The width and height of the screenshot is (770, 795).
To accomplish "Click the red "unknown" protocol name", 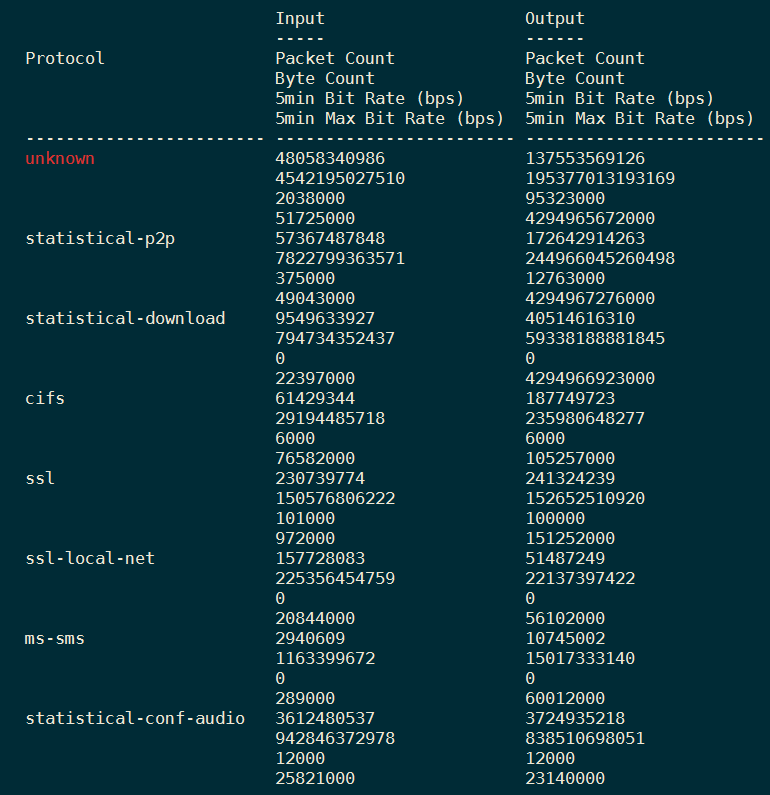I will tap(60, 158).
